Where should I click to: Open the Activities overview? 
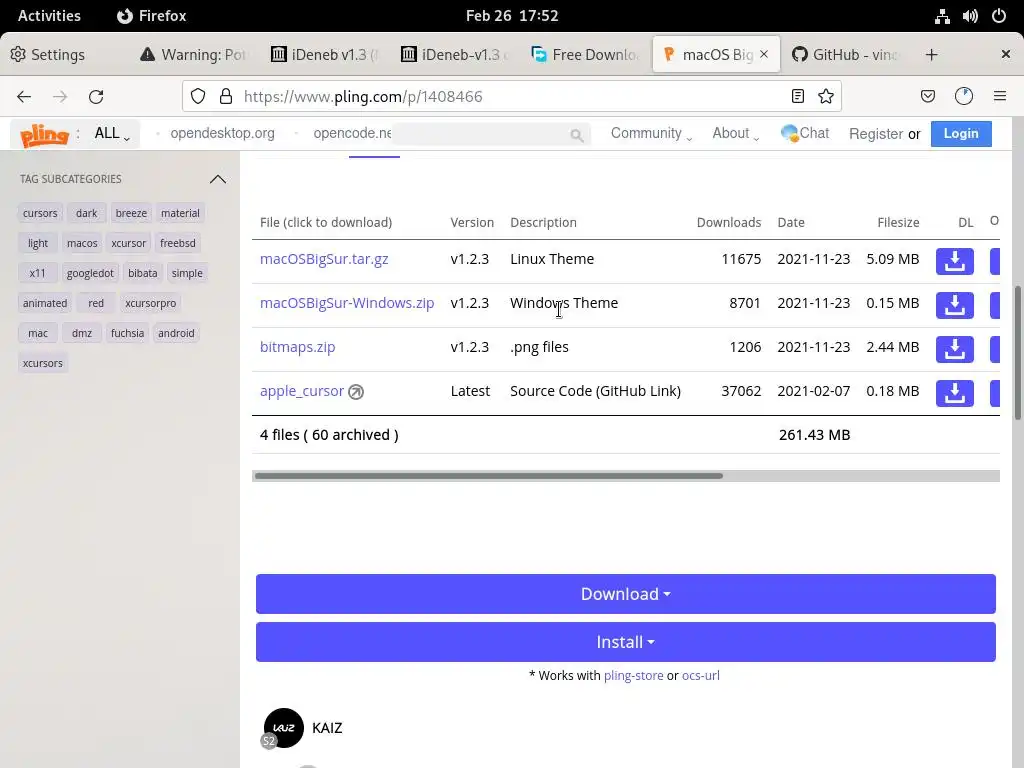click(x=49, y=16)
